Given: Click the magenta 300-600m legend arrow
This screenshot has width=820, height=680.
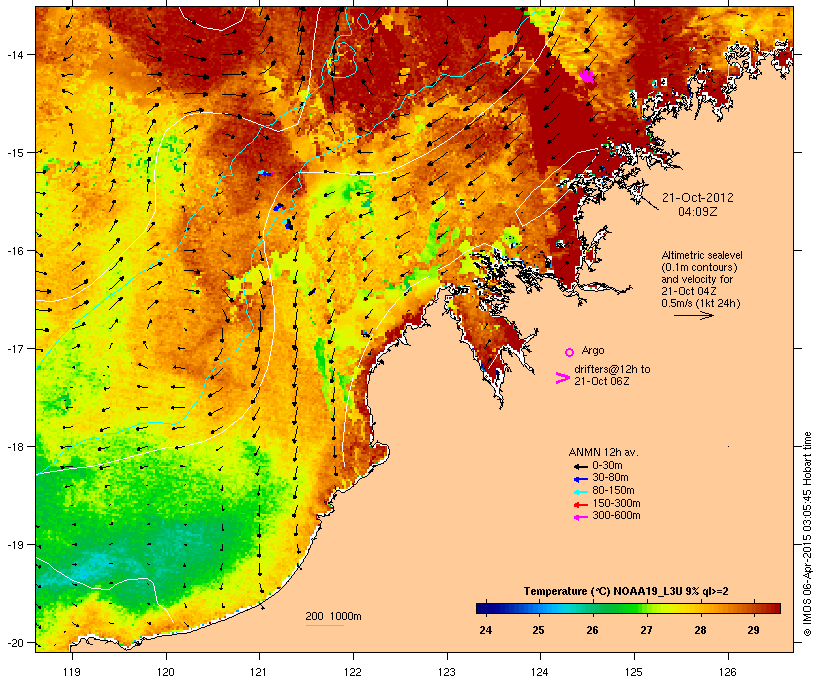Looking at the screenshot, I should [x=580, y=517].
